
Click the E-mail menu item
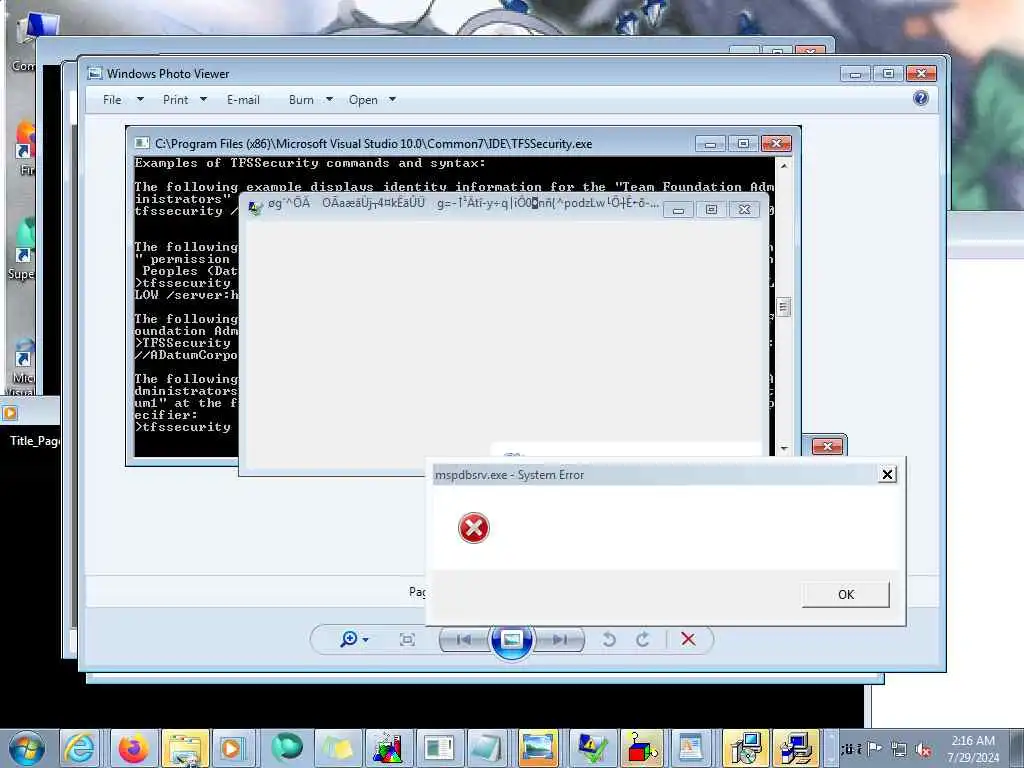click(x=243, y=100)
